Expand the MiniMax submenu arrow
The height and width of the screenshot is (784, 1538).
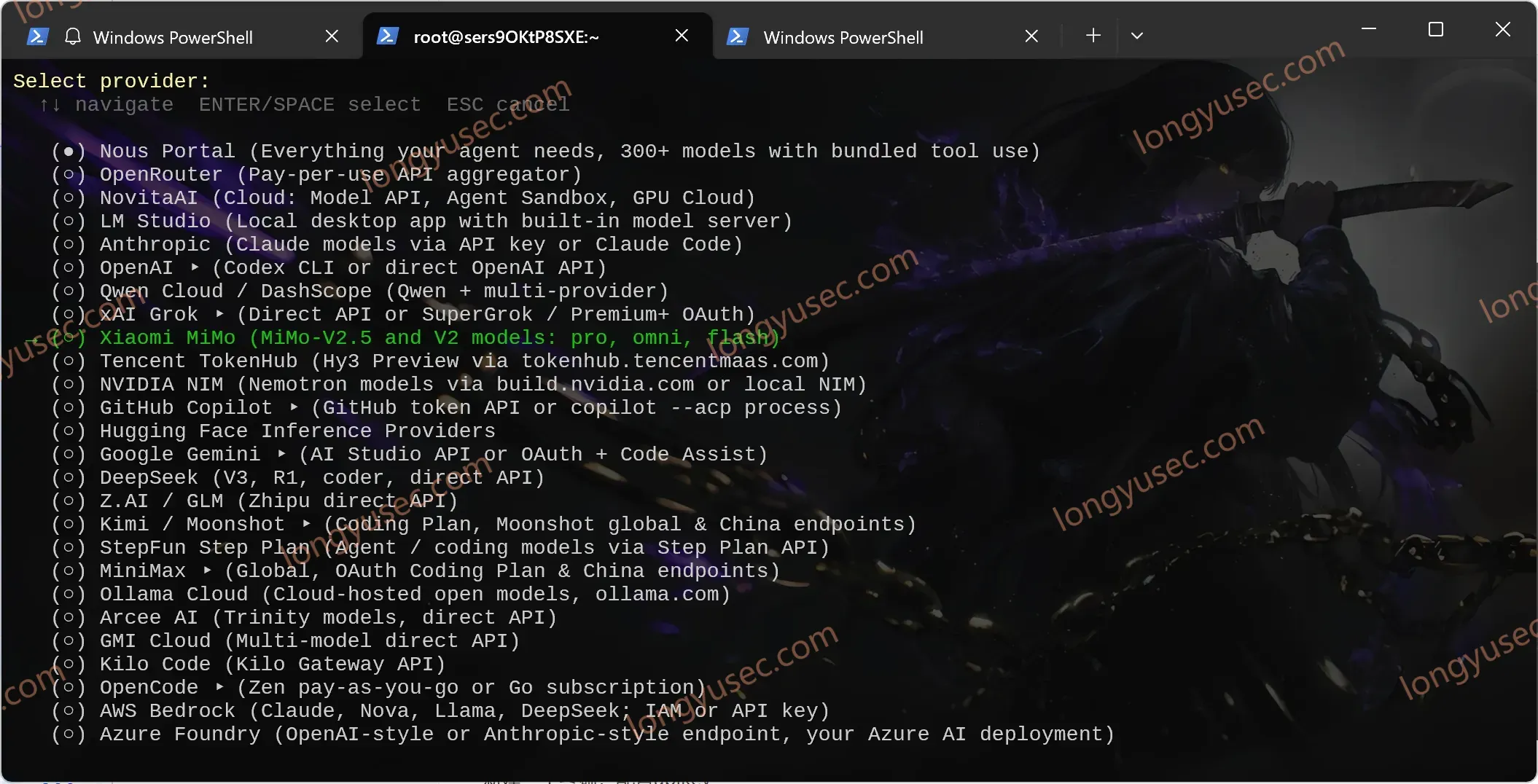coord(207,571)
